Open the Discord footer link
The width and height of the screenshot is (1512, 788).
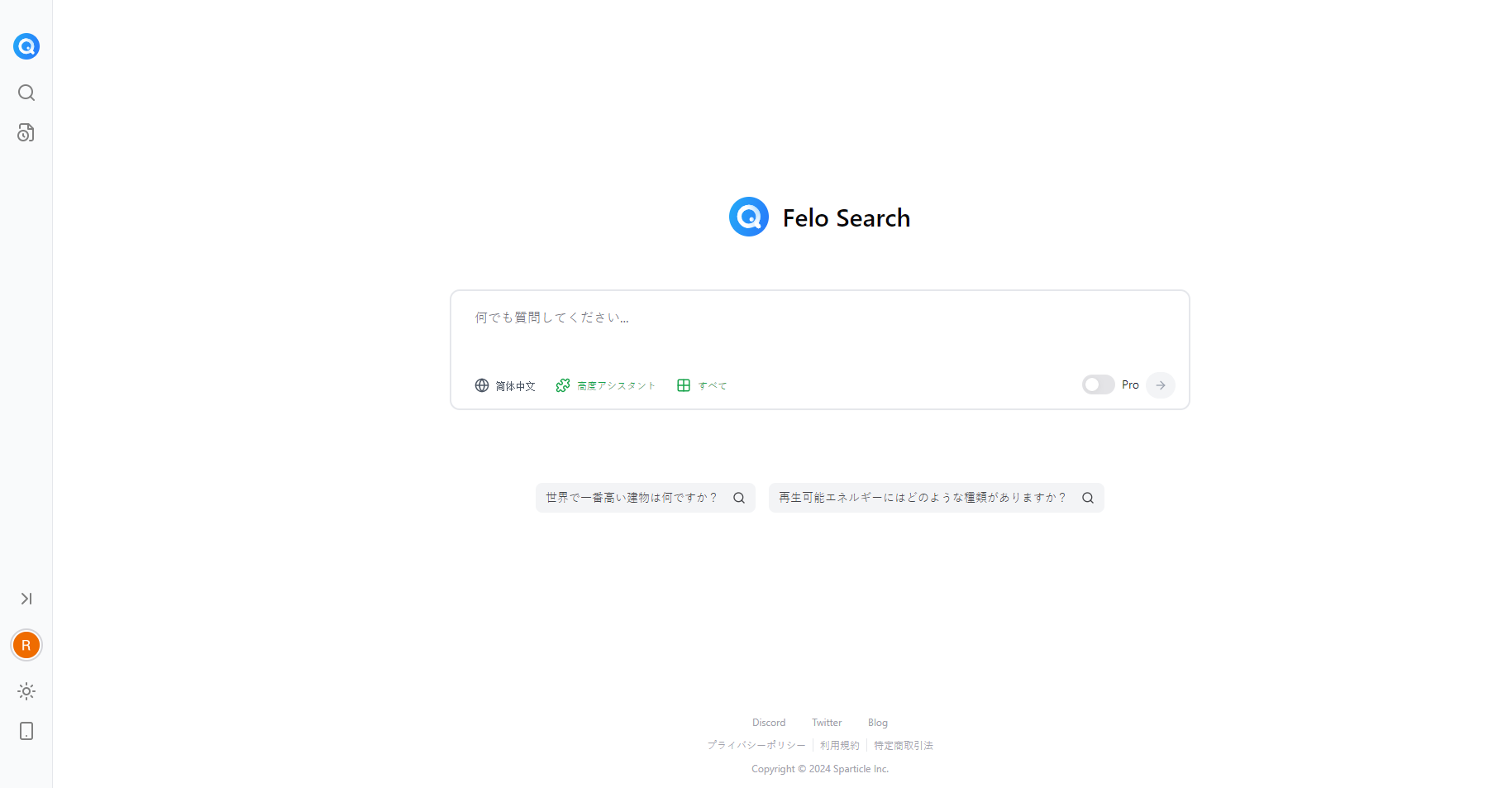coord(769,723)
